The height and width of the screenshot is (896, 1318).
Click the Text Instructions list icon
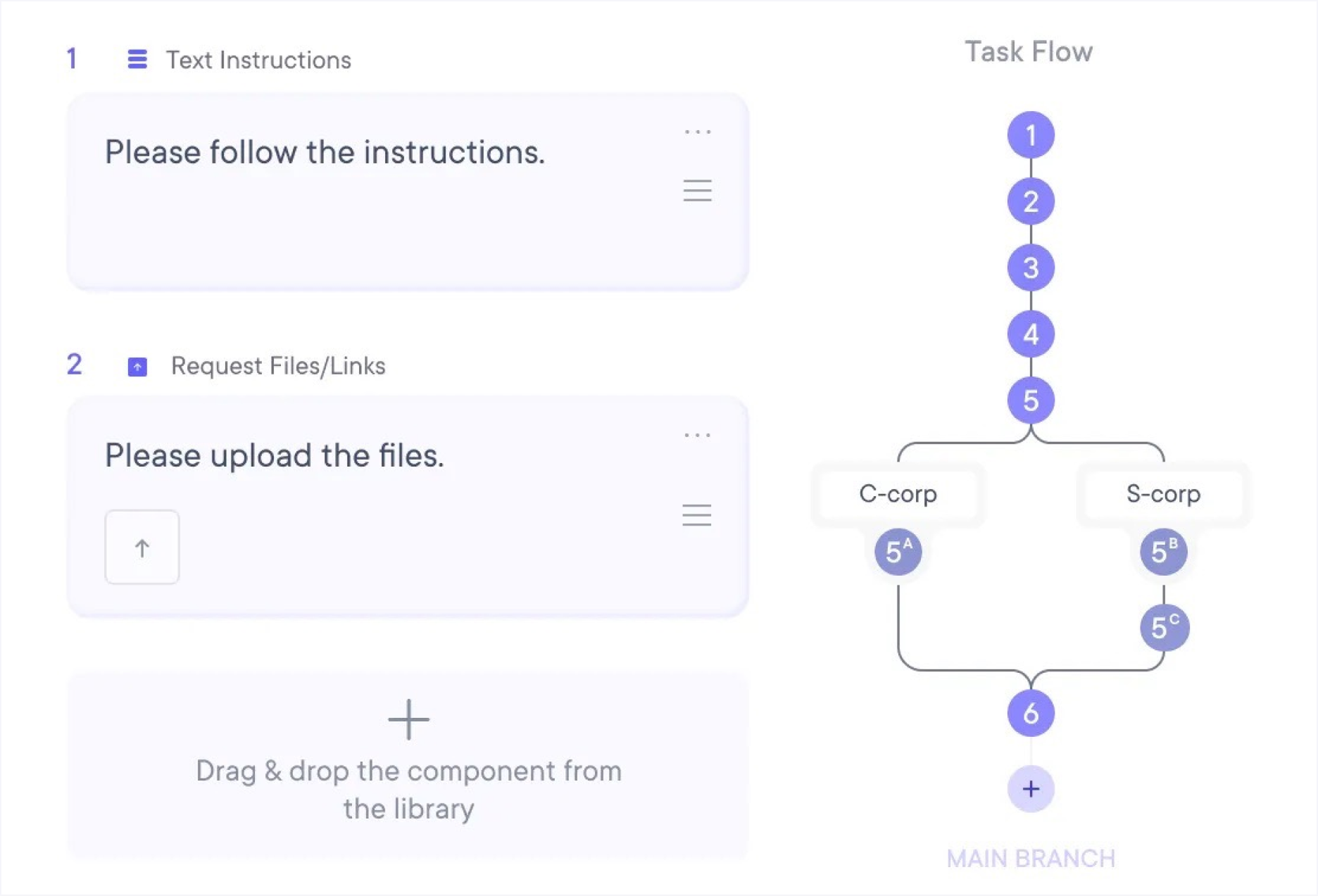(x=137, y=60)
